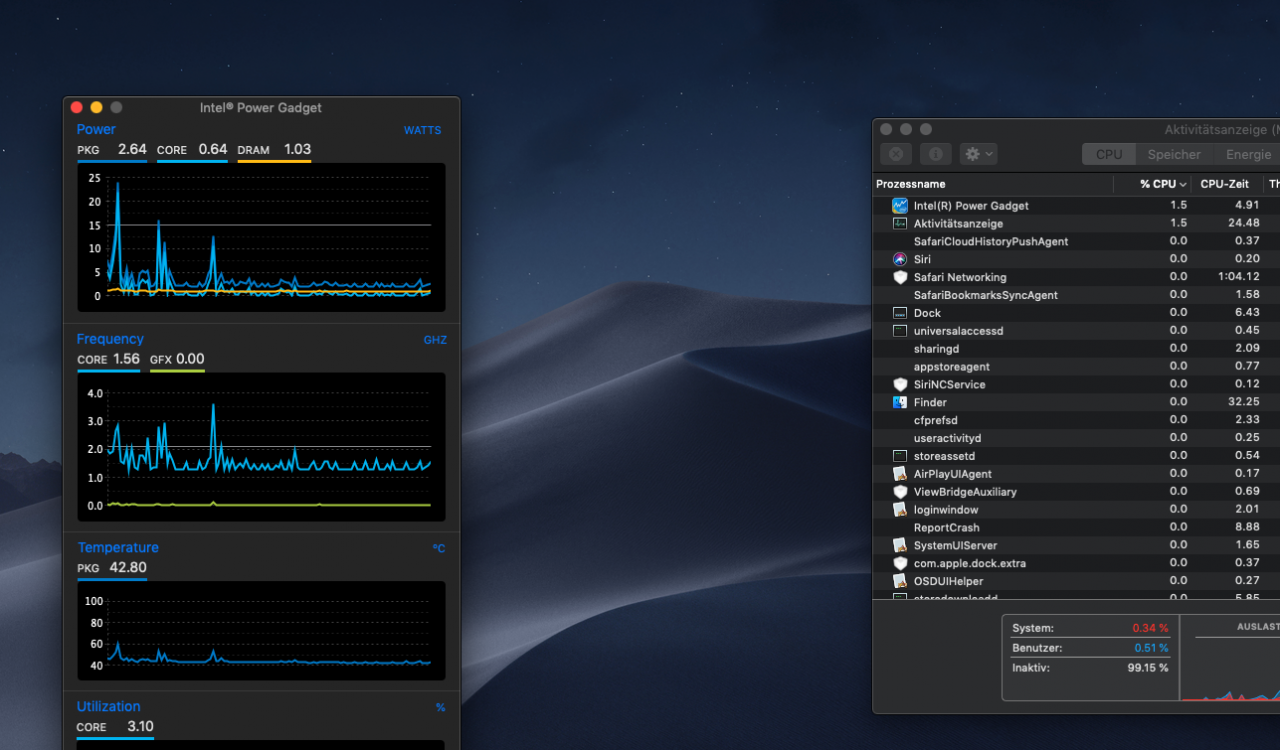Click the WATTS unit label
Viewport: 1280px width, 750px height.
pyautogui.click(x=422, y=130)
